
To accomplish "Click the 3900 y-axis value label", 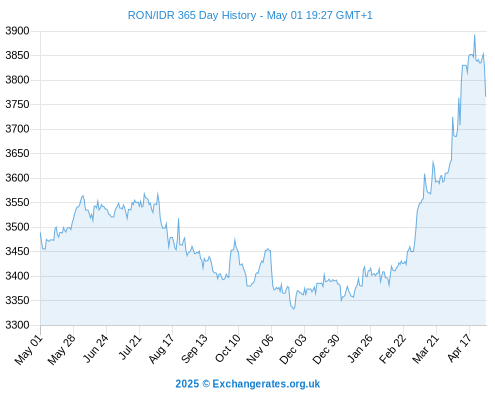I will click(17, 31).
